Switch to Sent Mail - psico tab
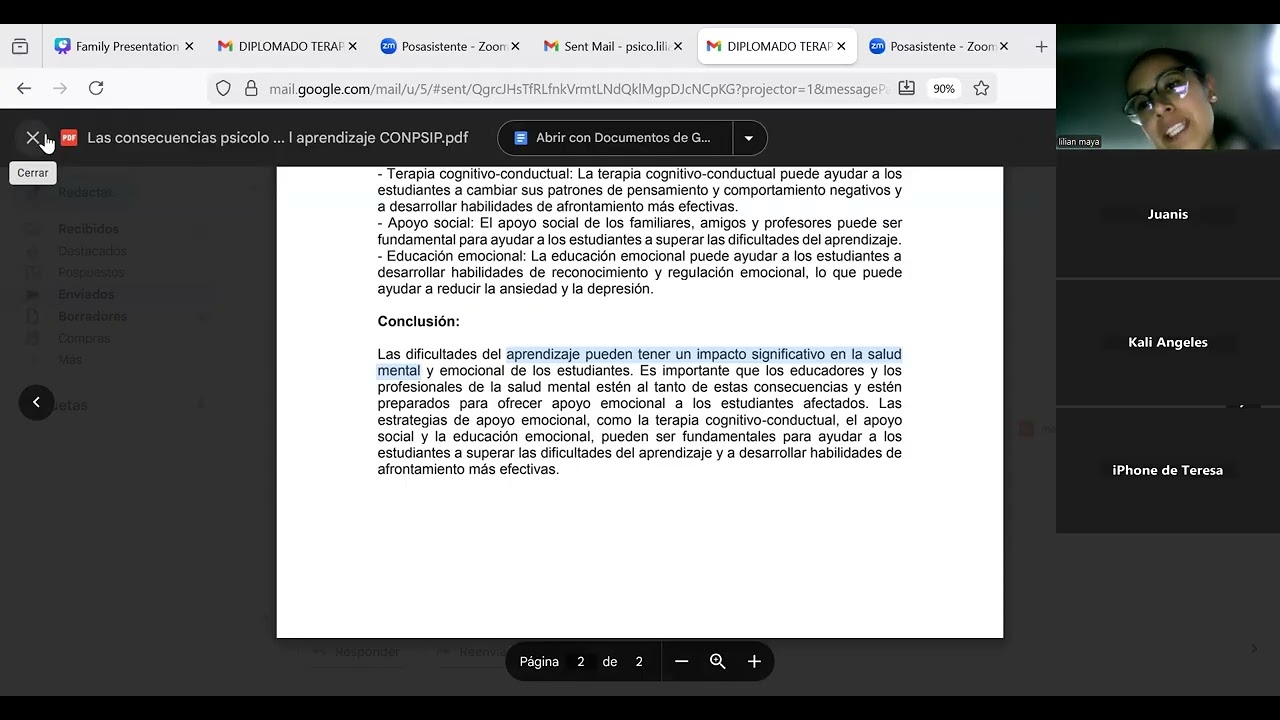Image resolution: width=1280 pixels, height=720 pixels. (x=614, y=46)
